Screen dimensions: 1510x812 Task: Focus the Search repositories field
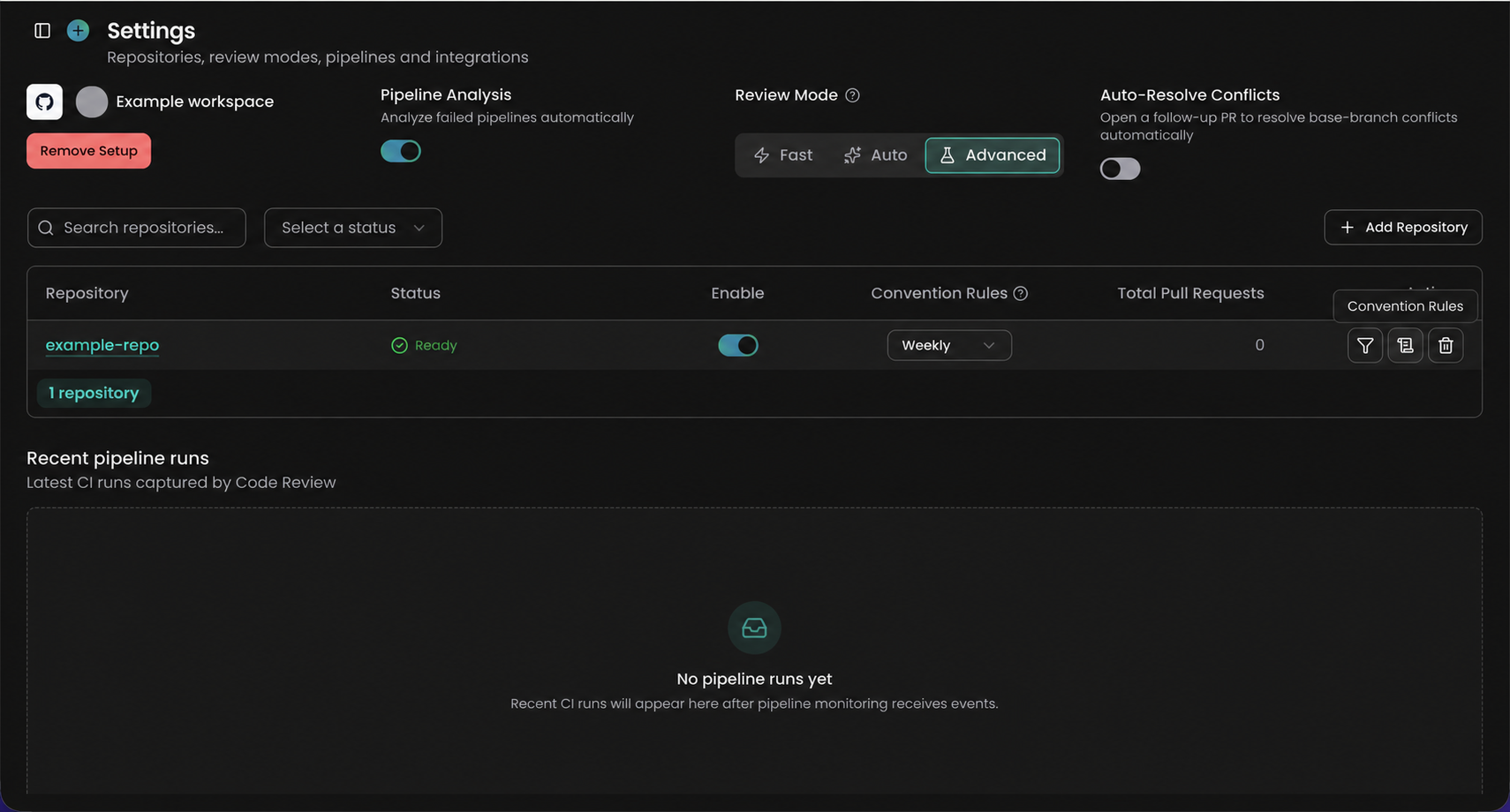137,228
